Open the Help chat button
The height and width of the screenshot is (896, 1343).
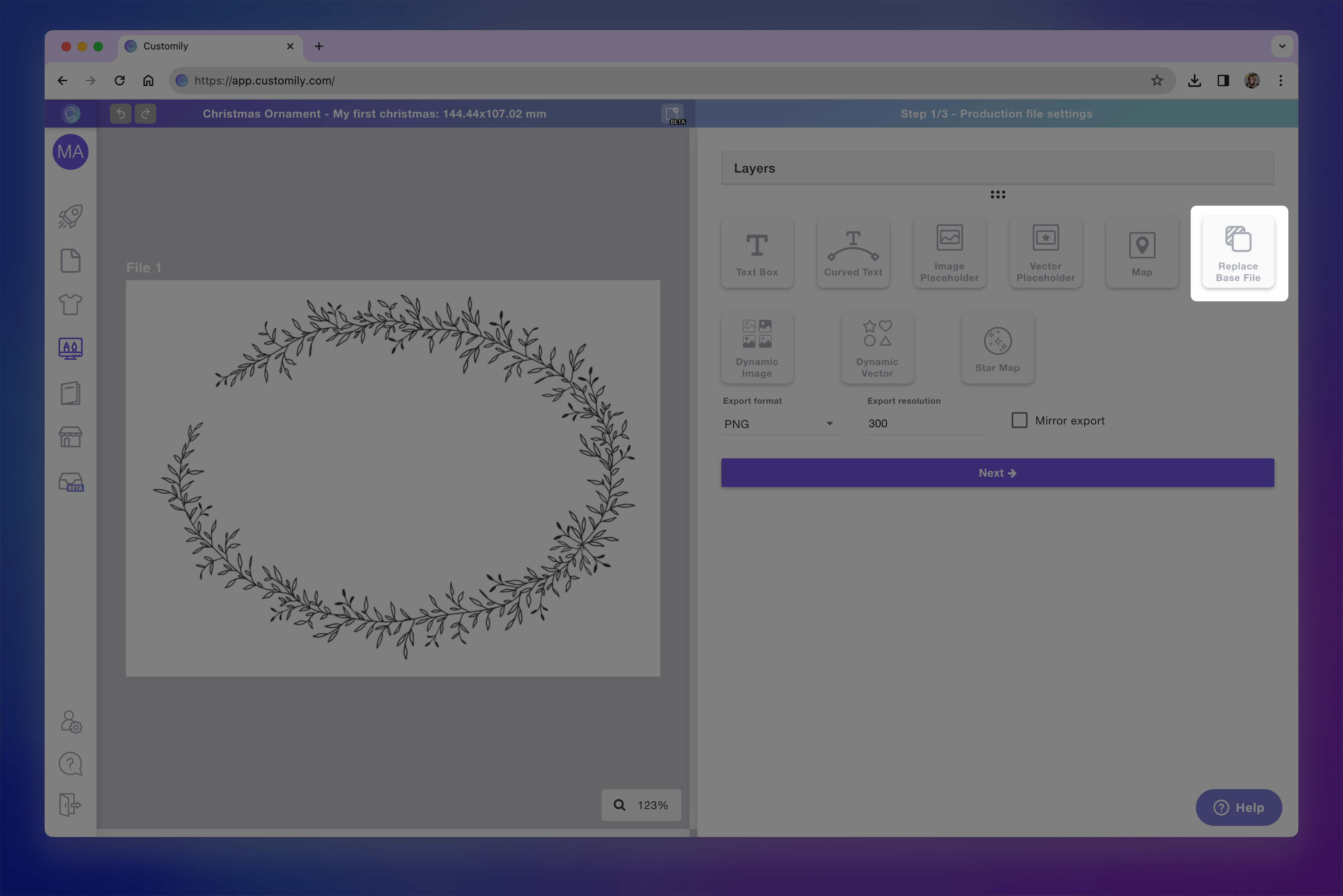click(1239, 808)
